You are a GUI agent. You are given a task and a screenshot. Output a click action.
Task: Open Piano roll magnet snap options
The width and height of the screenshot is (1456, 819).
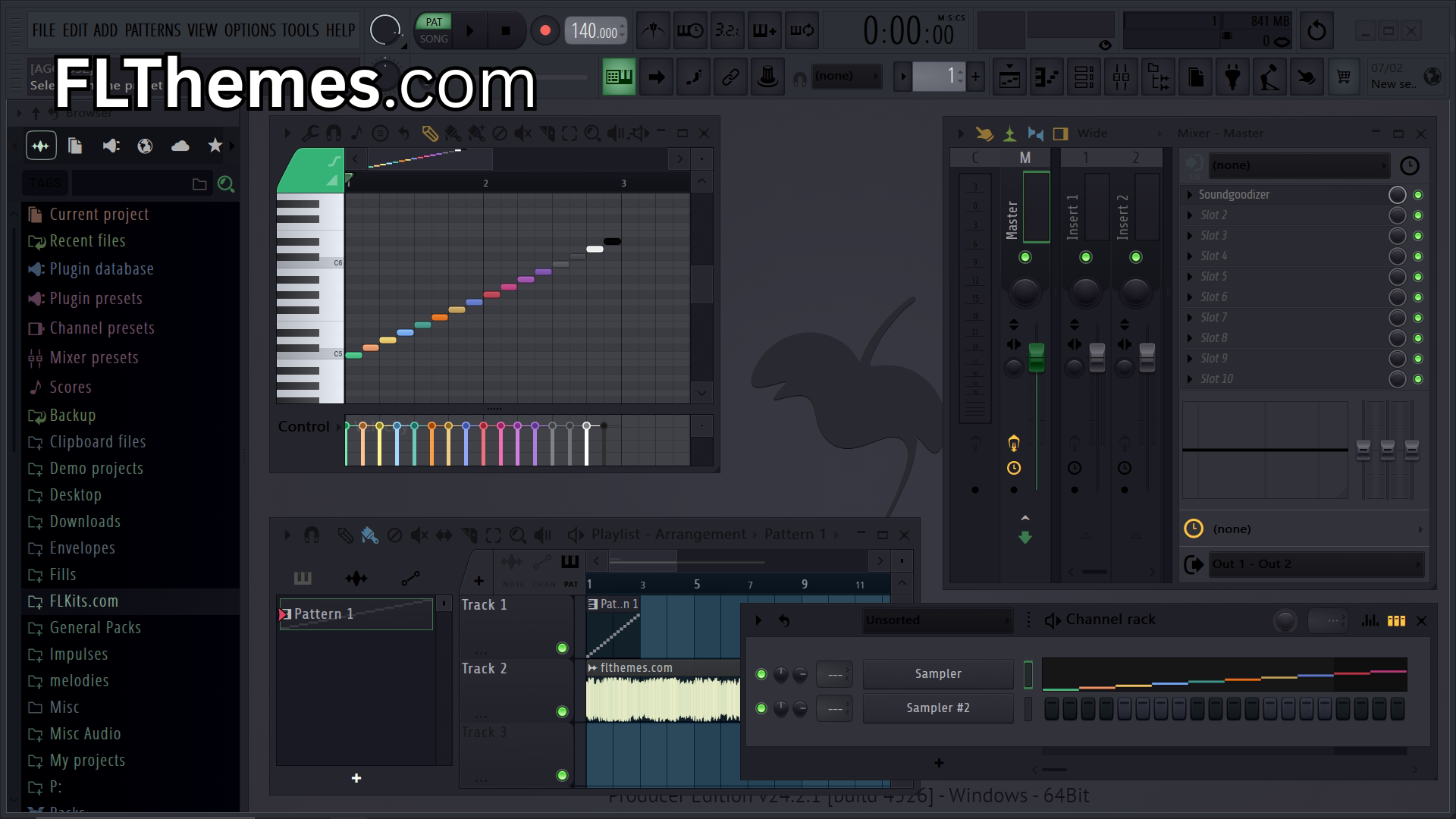pyautogui.click(x=334, y=133)
